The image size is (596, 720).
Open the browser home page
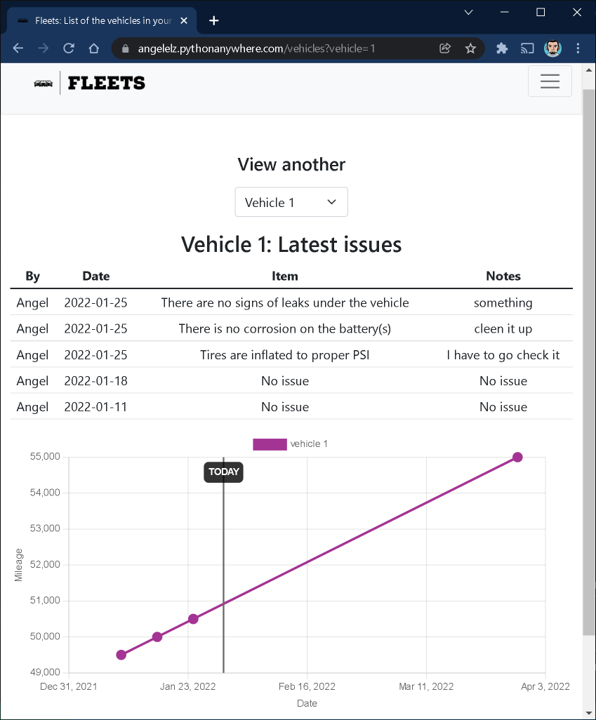pos(94,48)
